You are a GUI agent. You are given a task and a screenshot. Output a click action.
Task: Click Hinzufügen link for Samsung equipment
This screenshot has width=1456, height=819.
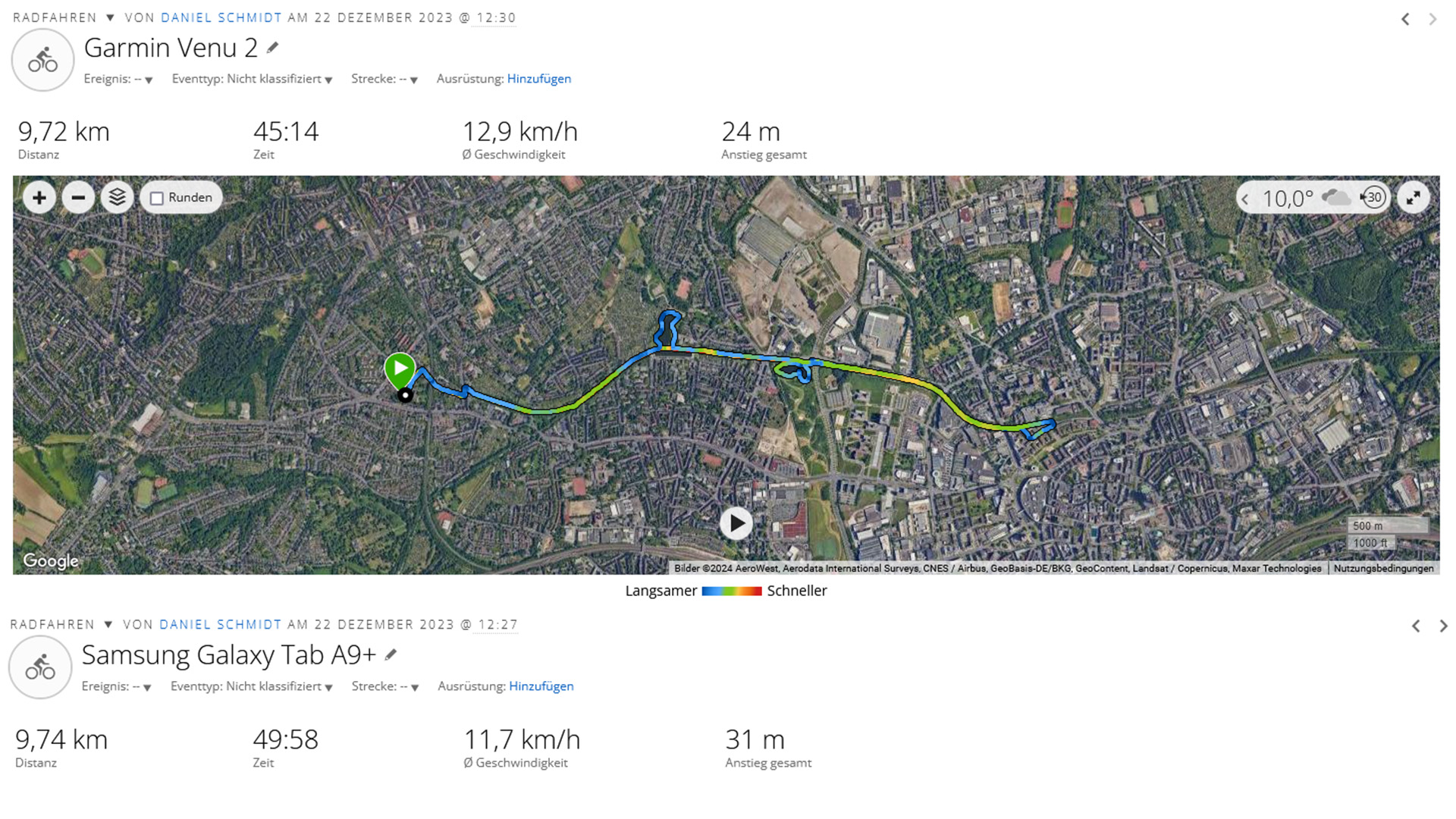pyautogui.click(x=541, y=686)
